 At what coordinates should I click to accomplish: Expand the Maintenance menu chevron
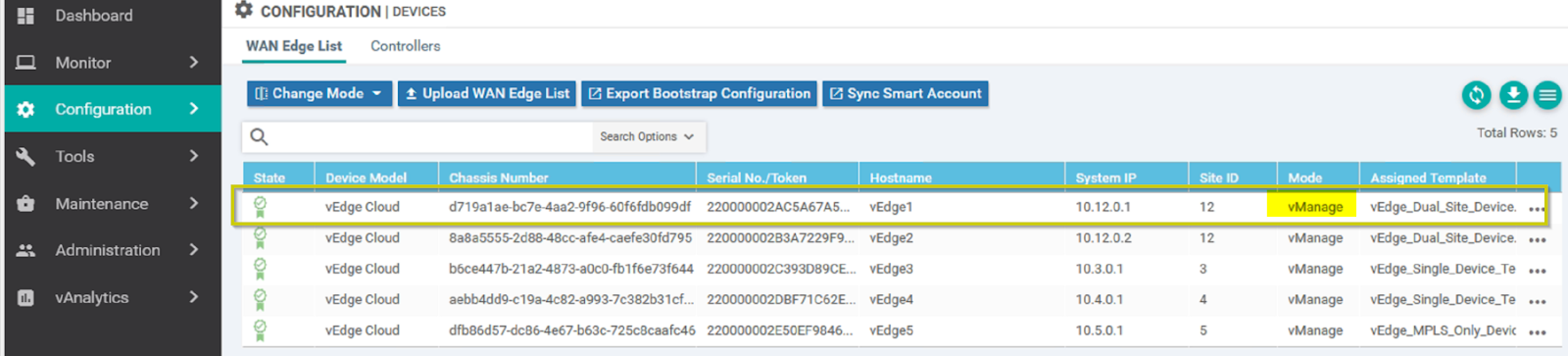pos(194,203)
